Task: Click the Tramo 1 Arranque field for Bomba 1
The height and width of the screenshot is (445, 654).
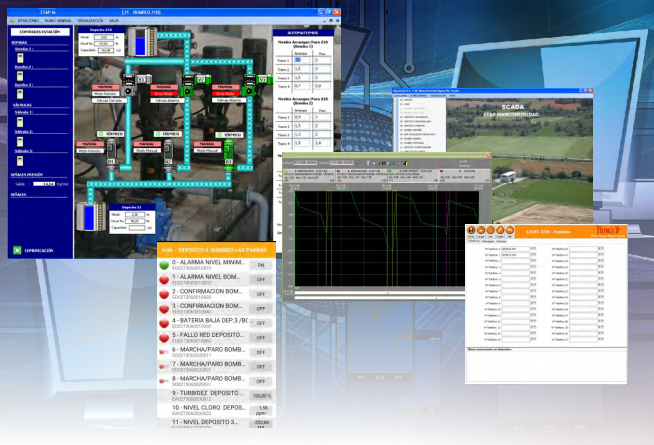Action: point(302,60)
